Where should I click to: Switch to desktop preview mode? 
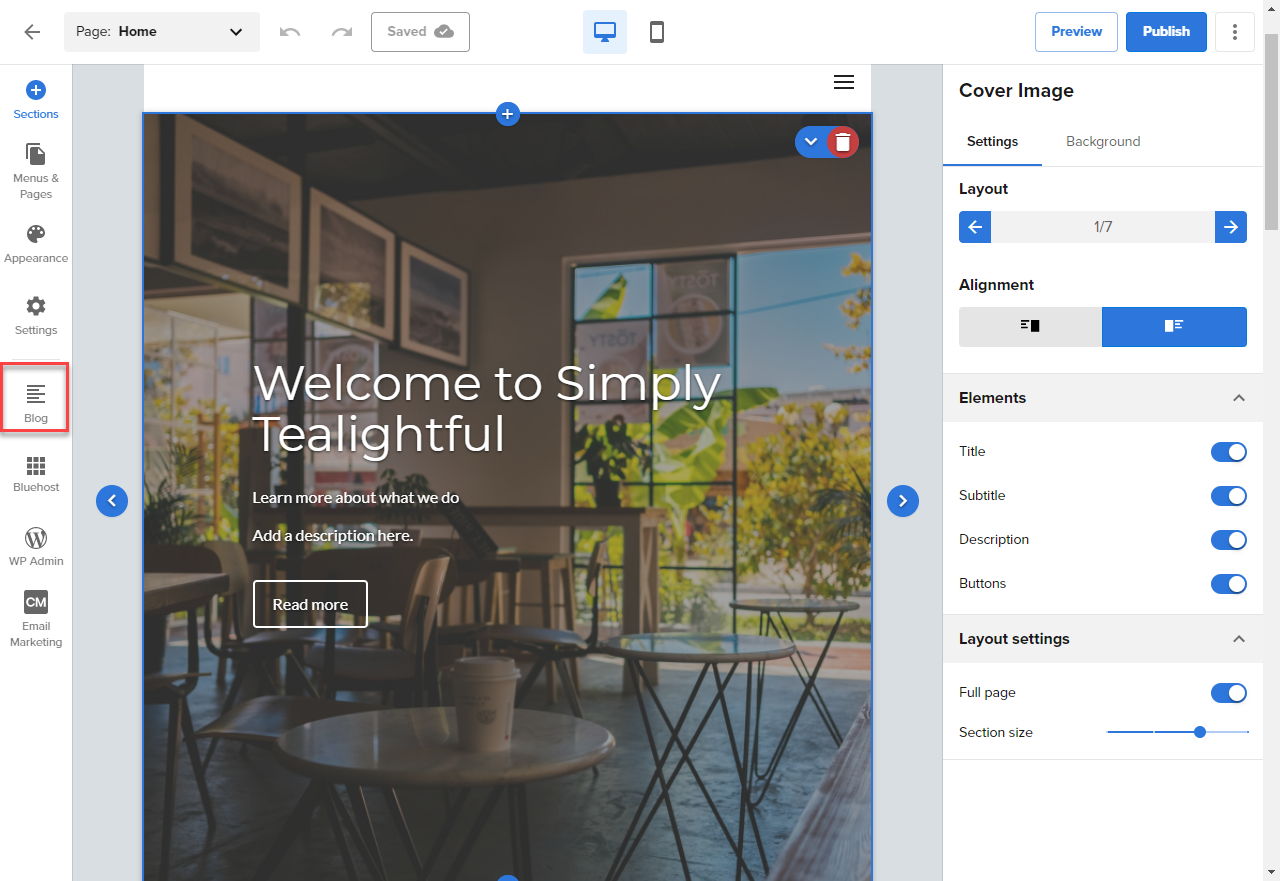click(605, 32)
